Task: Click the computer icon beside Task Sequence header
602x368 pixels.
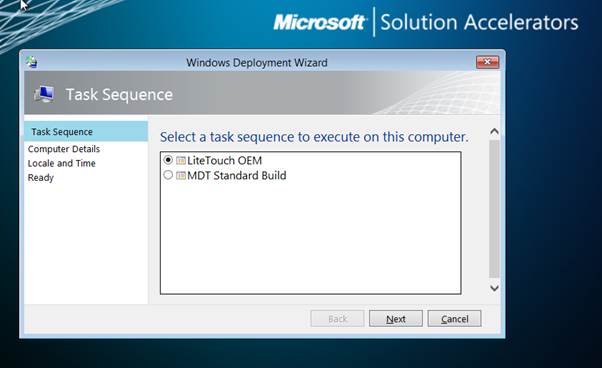Action: coord(44,94)
